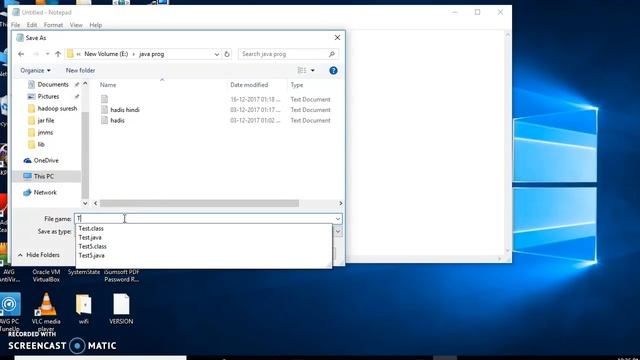The height and width of the screenshot is (360, 640).
Task: Choose Test5.java suggestion
Action: tap(91, 256)
